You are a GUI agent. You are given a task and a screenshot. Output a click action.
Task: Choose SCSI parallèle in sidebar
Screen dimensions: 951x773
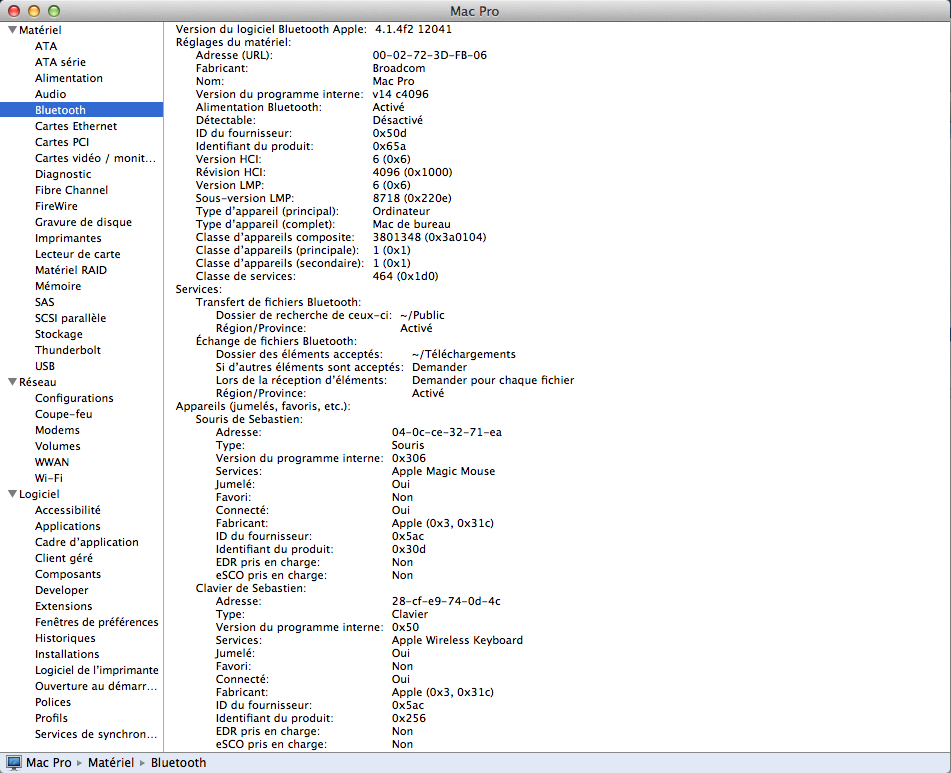click(x=70, y=318)
